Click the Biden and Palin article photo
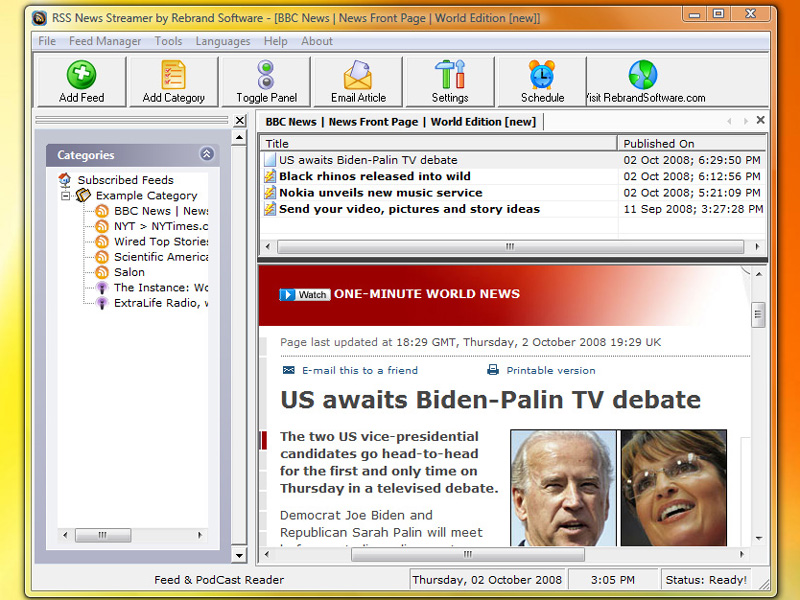The width and height of the screenshot is (800, 600). point(619,488)
